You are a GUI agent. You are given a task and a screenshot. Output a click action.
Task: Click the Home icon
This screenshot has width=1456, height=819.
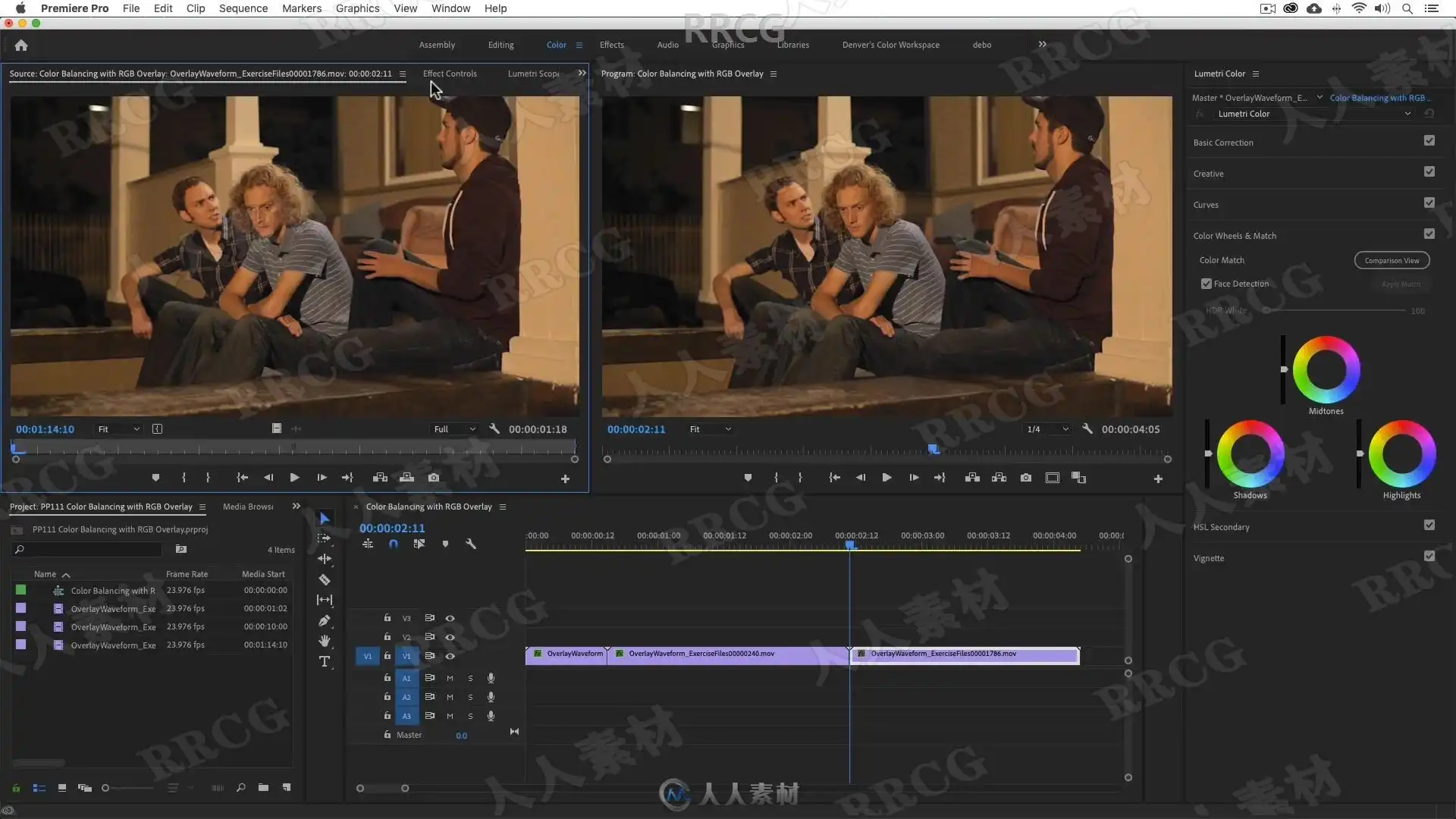click(x=21, y=45)
